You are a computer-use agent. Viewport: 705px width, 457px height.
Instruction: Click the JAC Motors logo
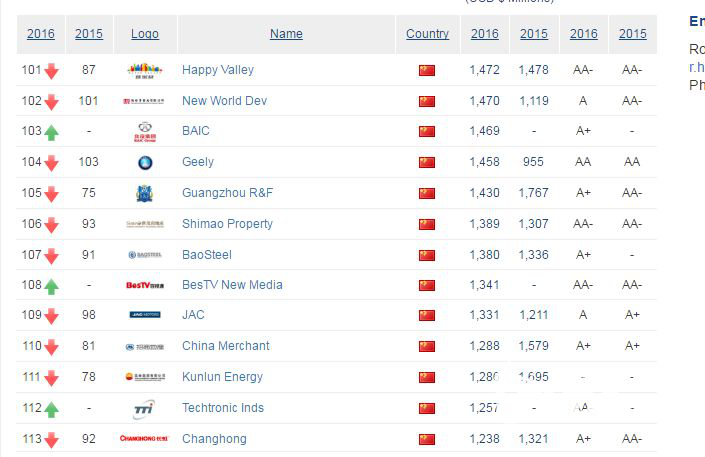145,315
